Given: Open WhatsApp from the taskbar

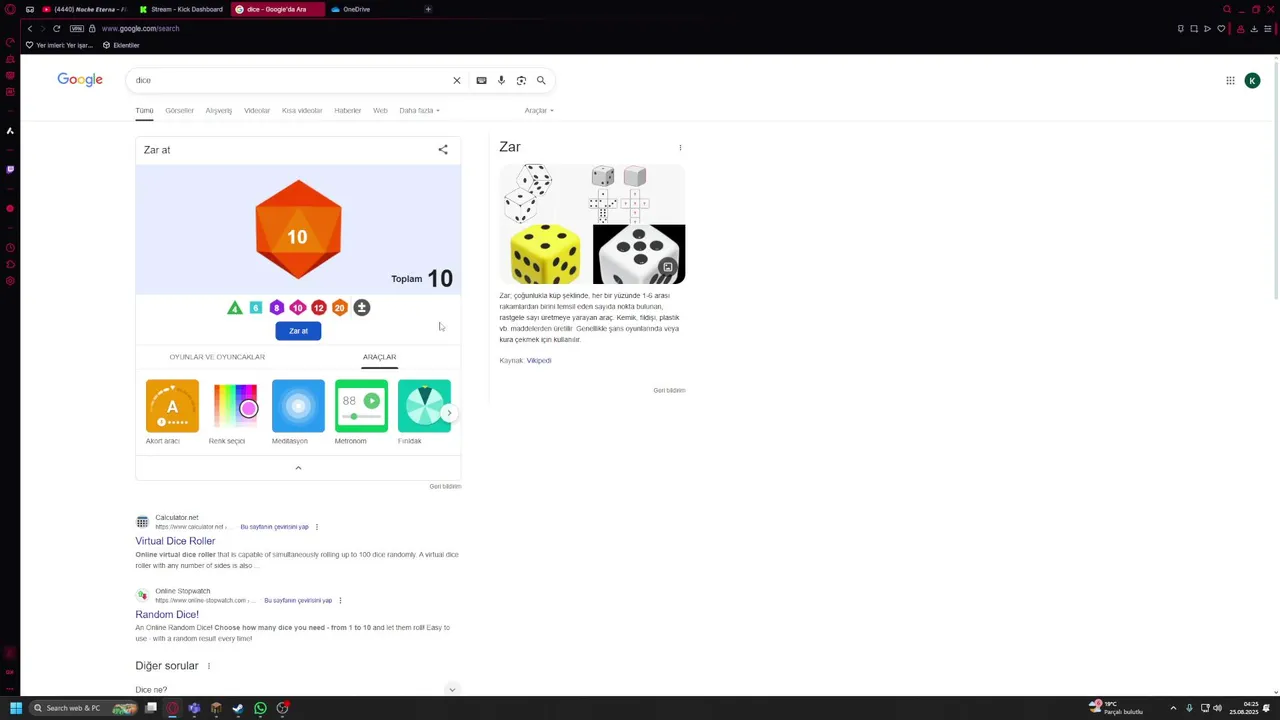Looking at the screenshot, I should pos(260,708).
